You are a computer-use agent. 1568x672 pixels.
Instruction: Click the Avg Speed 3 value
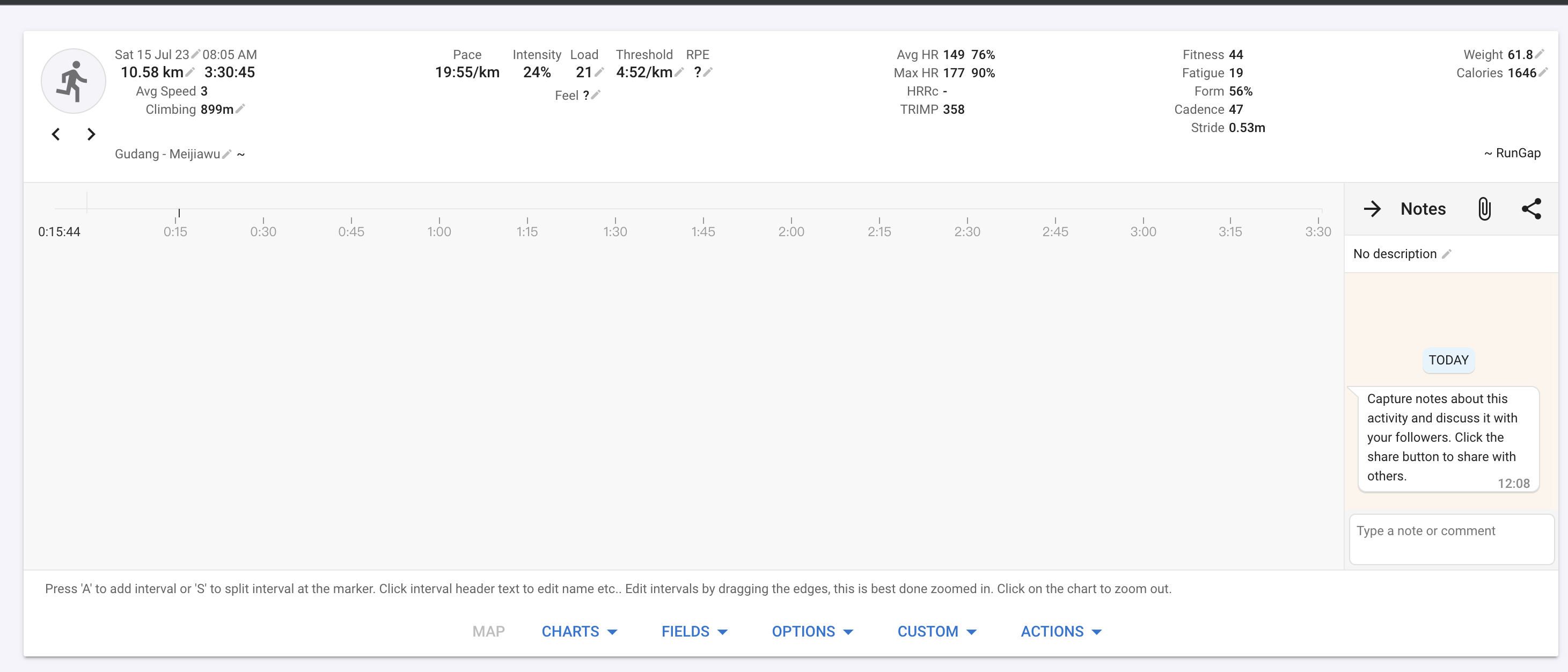pyautogui.click(x=204, y=91)
